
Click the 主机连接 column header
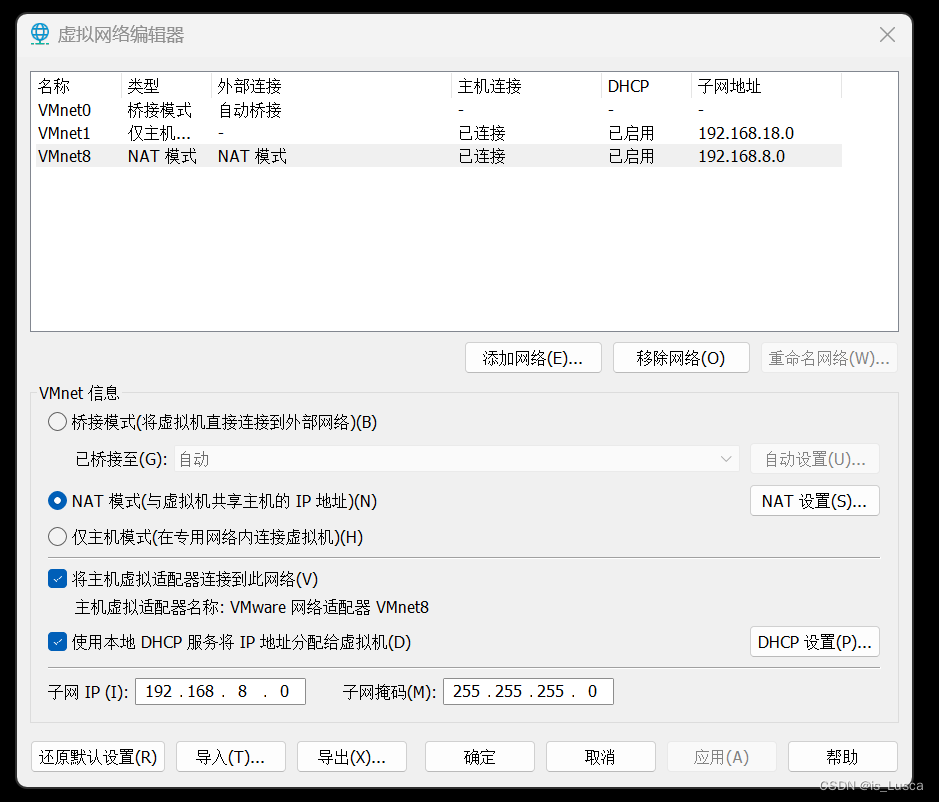526,86
